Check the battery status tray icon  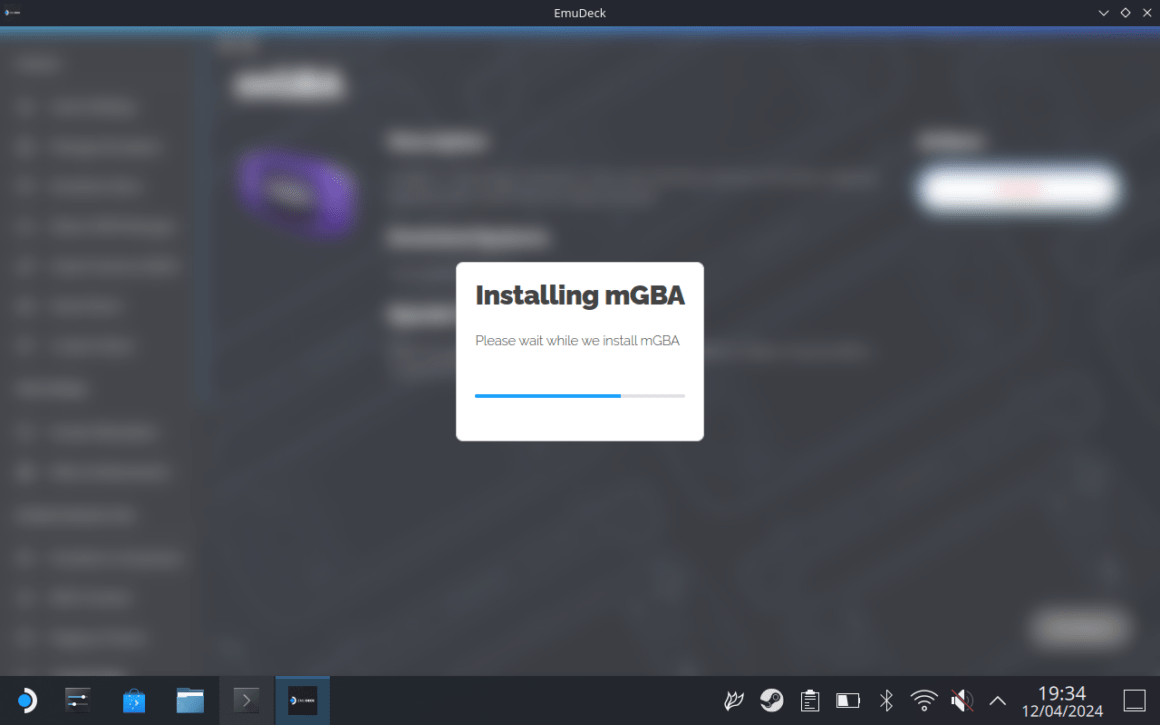tap(848, 700)
